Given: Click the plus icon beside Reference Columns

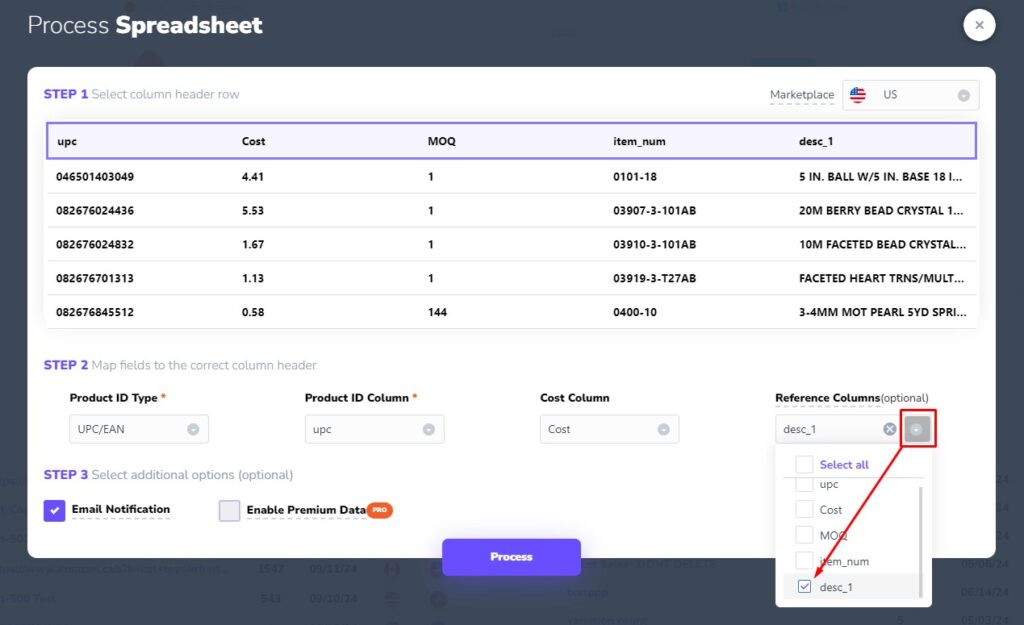Looking at the screenshot, I should (x=918, y=428).
